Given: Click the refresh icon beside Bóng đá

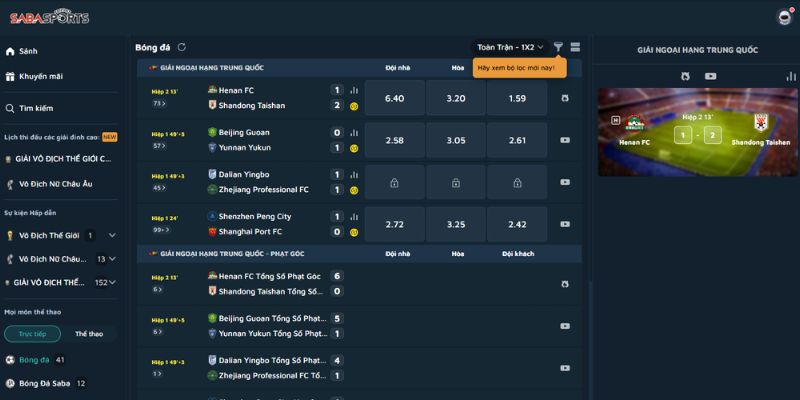Looking at the screenshot, I should [182, 47].
